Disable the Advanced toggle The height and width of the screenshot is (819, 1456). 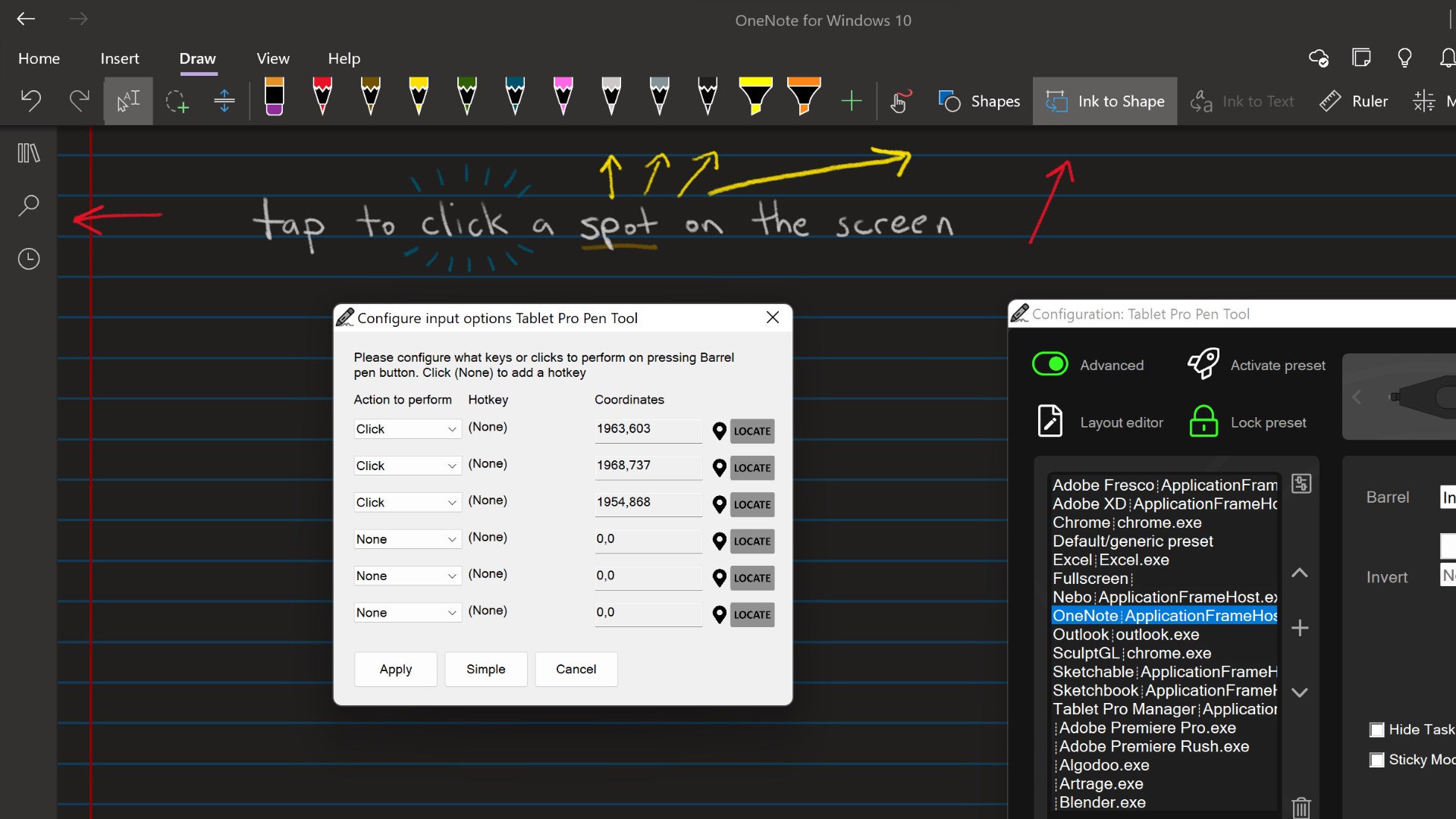(x=1050, y=364)
